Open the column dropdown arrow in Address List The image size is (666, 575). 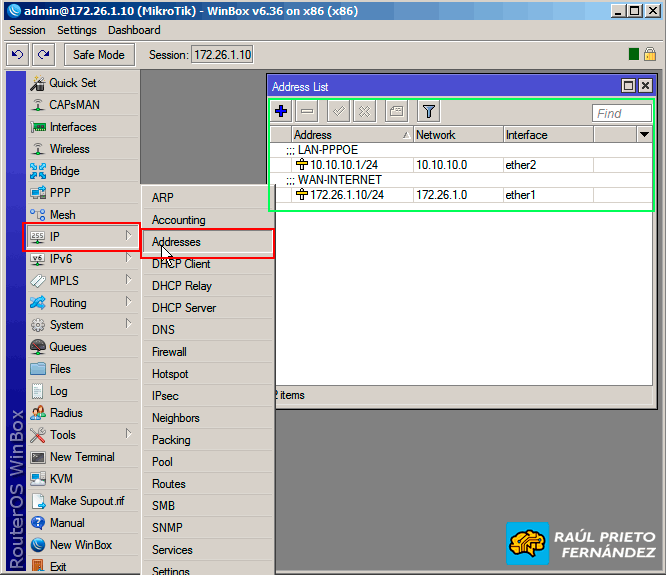tap(643, 134)
